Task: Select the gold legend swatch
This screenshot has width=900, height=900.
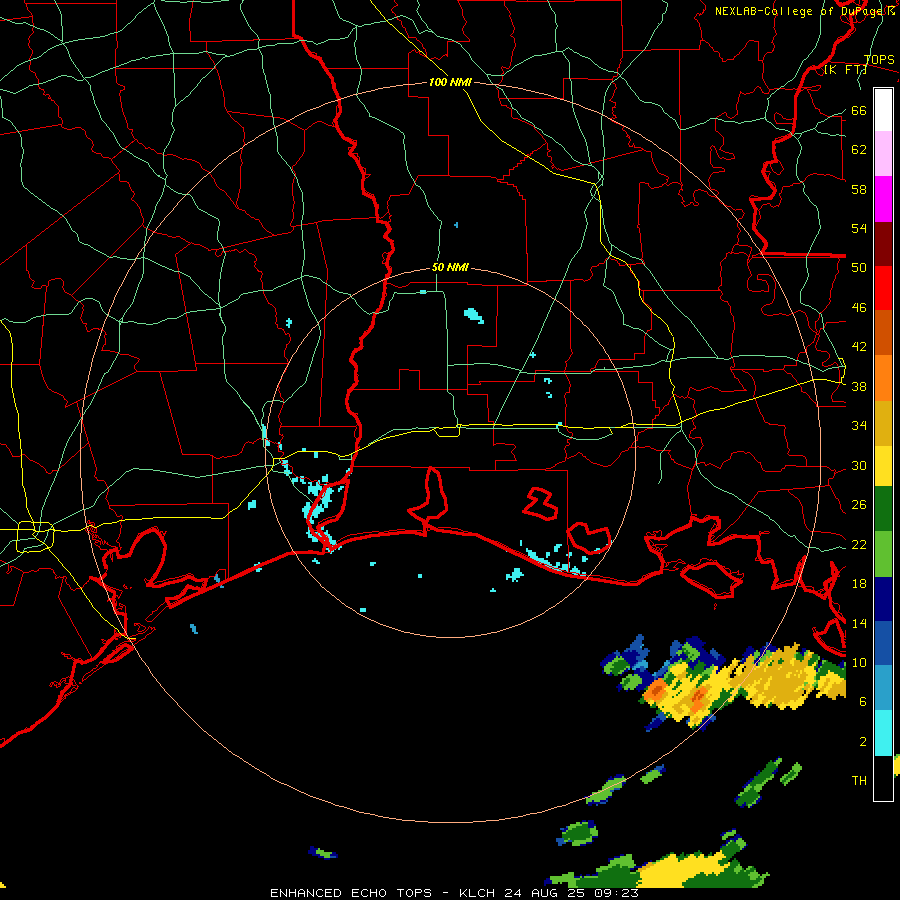Action: 883,423
